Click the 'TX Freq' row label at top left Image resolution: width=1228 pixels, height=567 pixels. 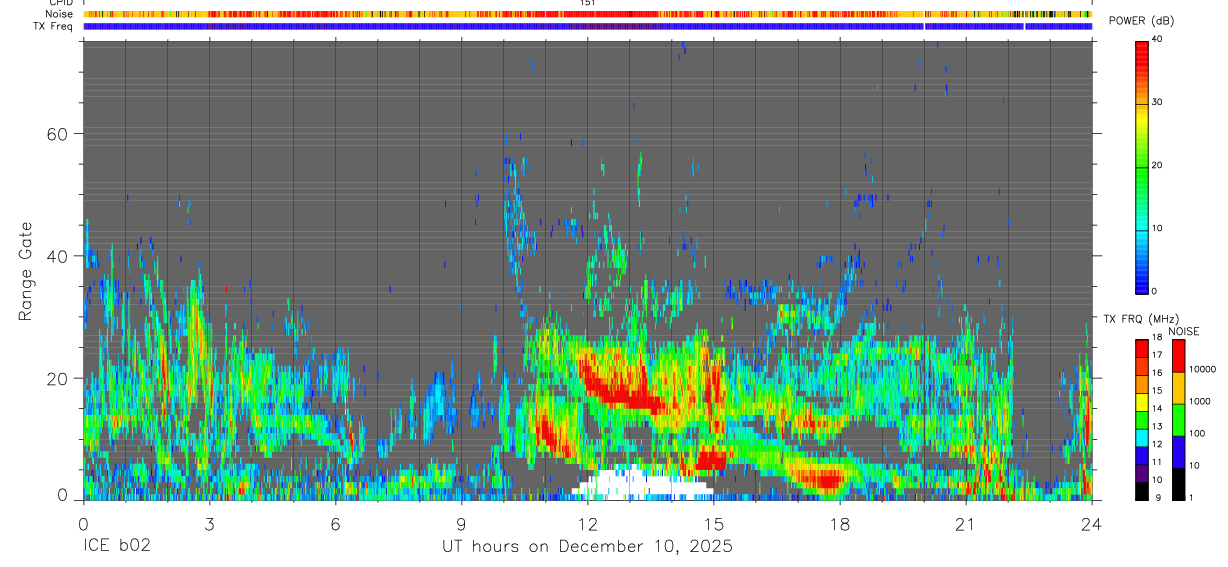point(54,27)
